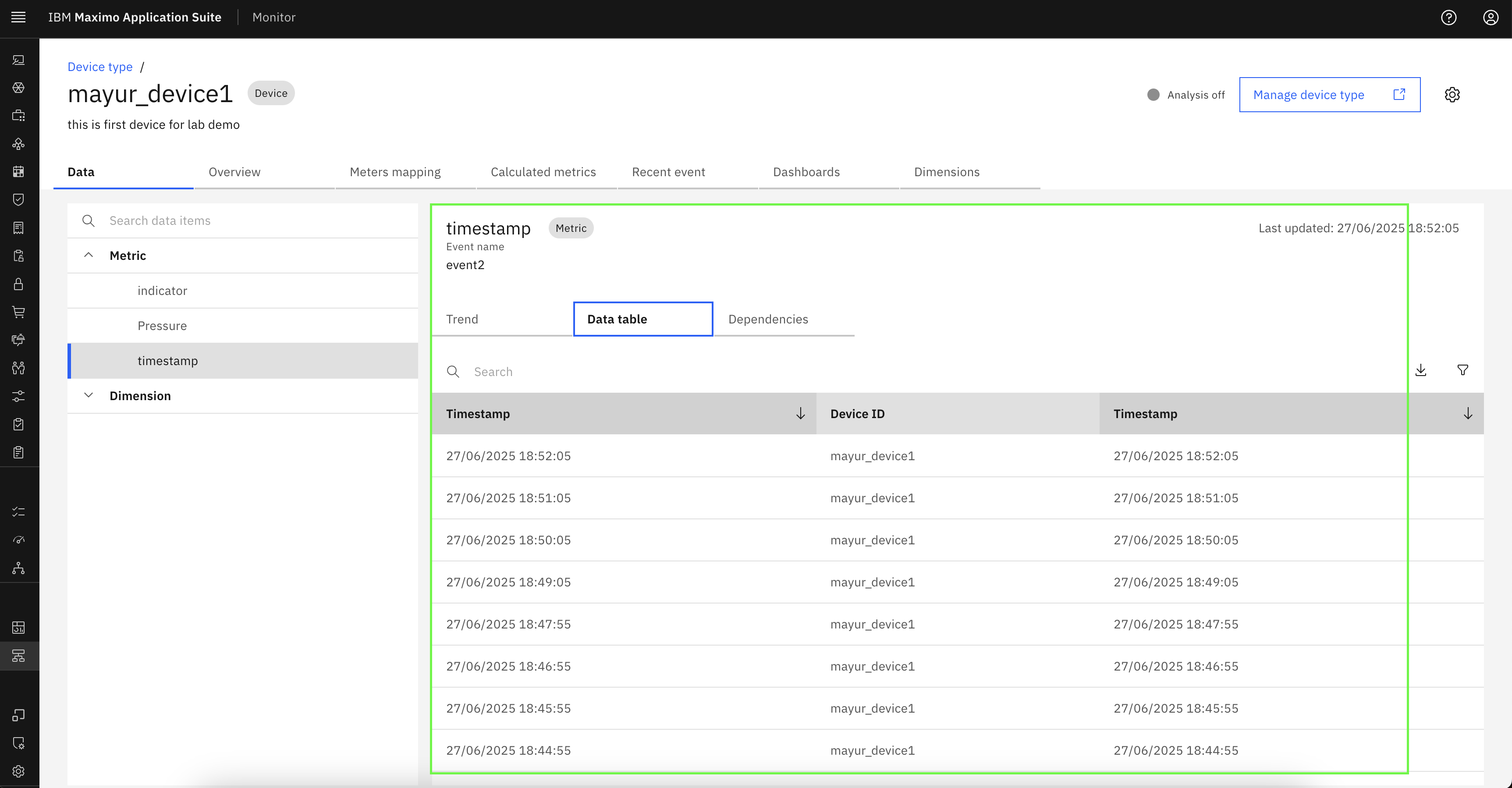Open the Dependencies tab
The image size is (1512, 788).
784,319
